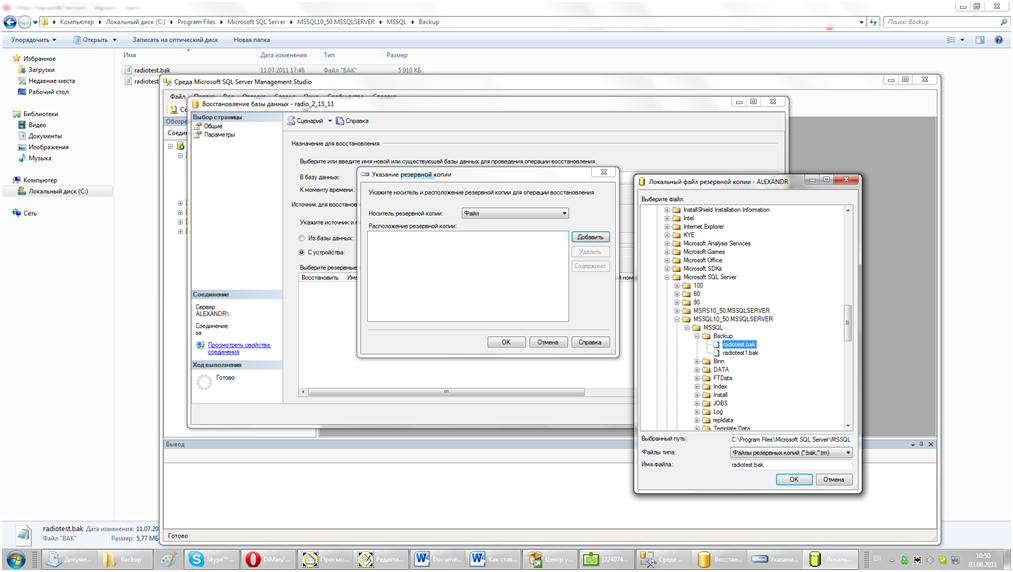Open Файл menu in Management Studio
Screen dimensions: 1013x572
pyautogui.click(x=177, y=97)
